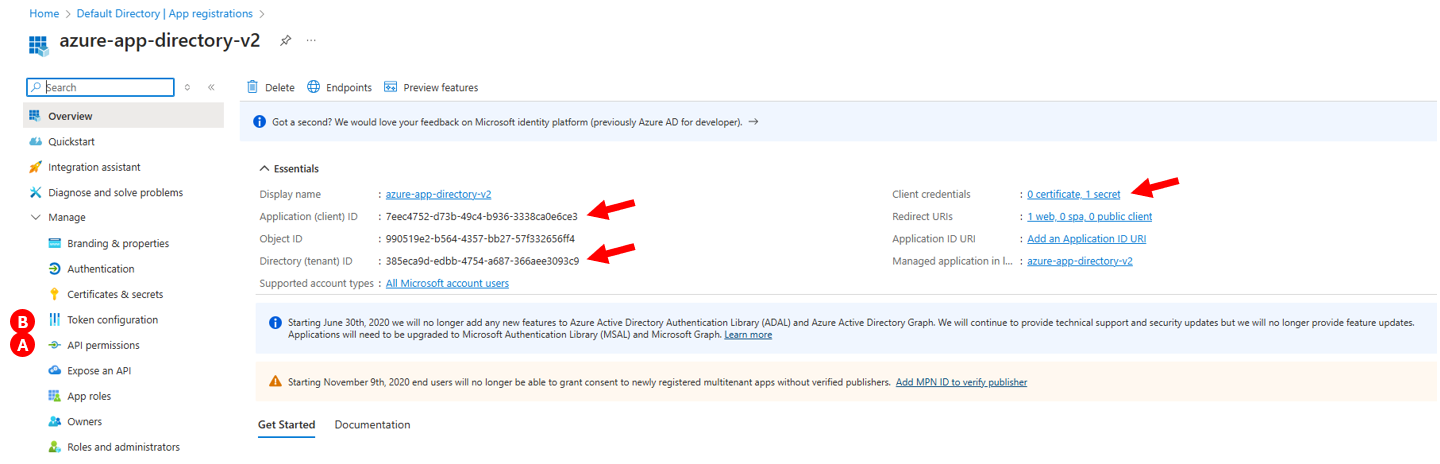Click the Directory (tenant) ID value

click(x=482, y=261)
